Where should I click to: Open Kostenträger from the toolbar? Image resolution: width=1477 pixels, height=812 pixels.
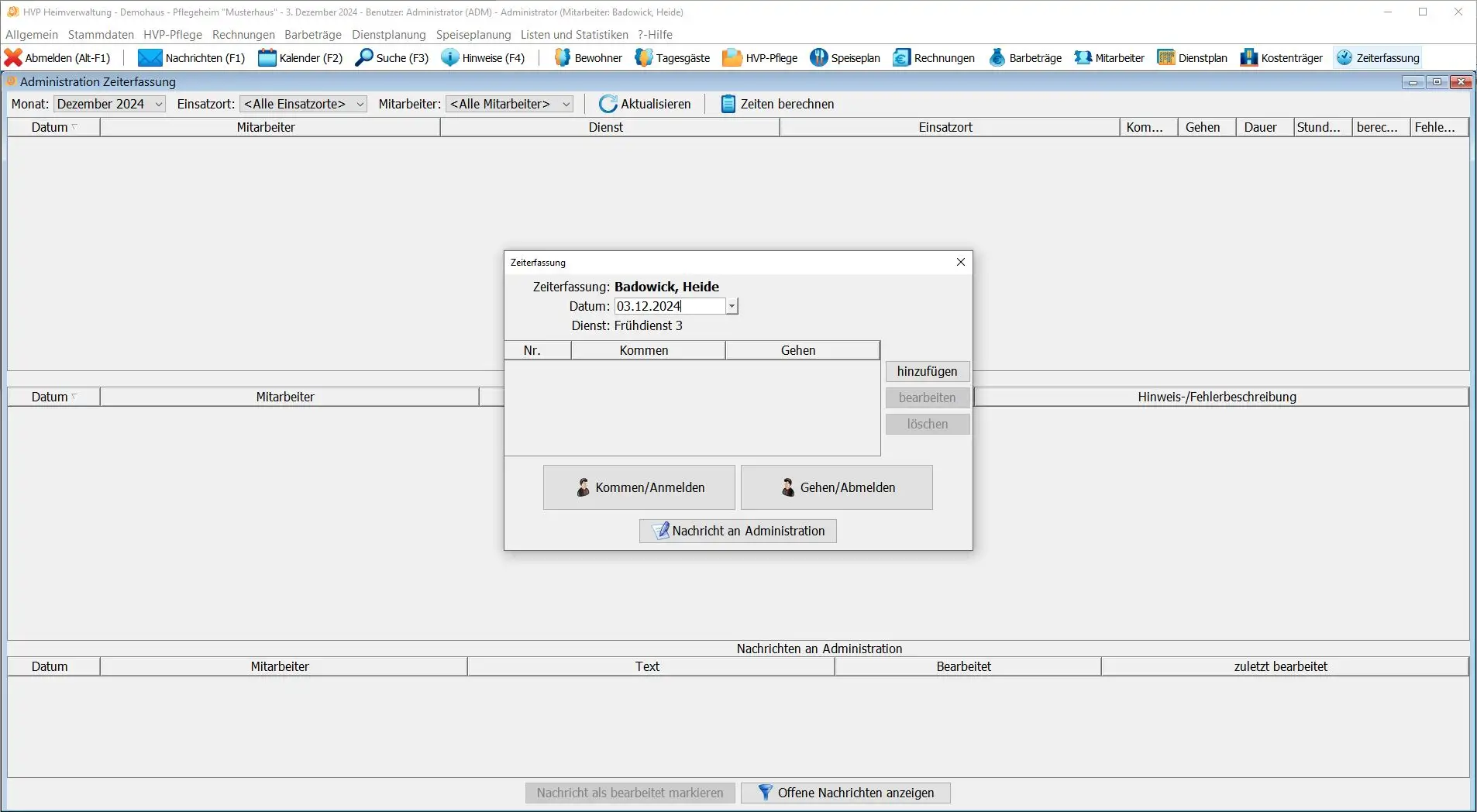(x=1248, y=58)
